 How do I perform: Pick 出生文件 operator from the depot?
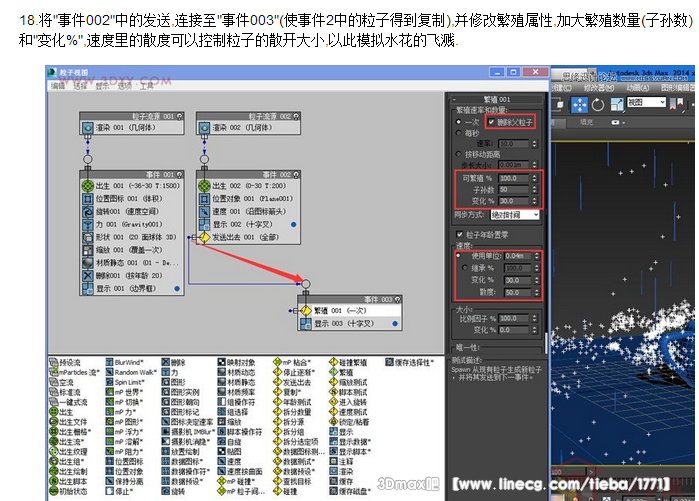pyautogui.click(x=68, y=422)
